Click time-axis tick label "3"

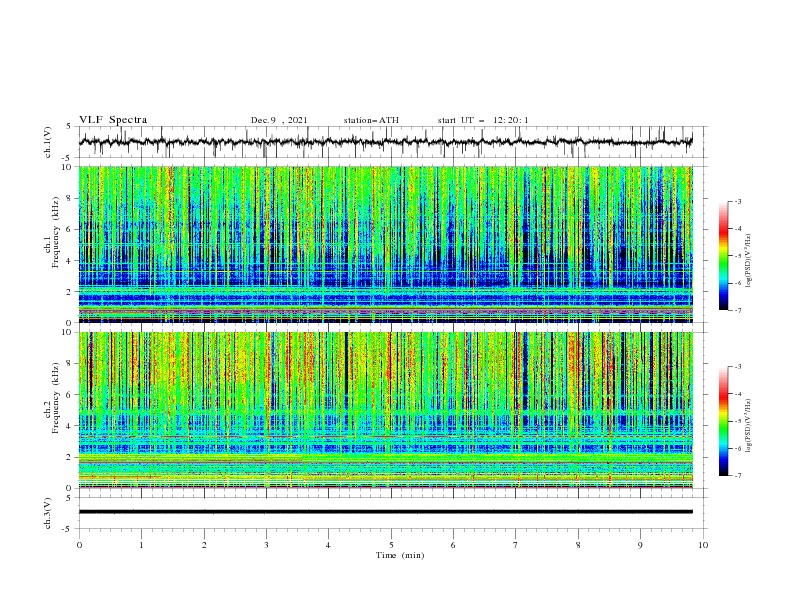(x=266, y=545)
